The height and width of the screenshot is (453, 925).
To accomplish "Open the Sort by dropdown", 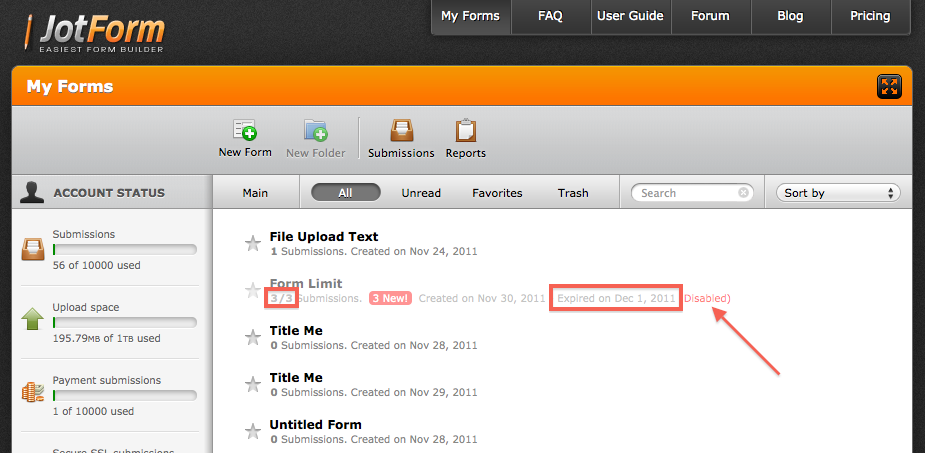I will pyautogui.click(x=838, y=193).
